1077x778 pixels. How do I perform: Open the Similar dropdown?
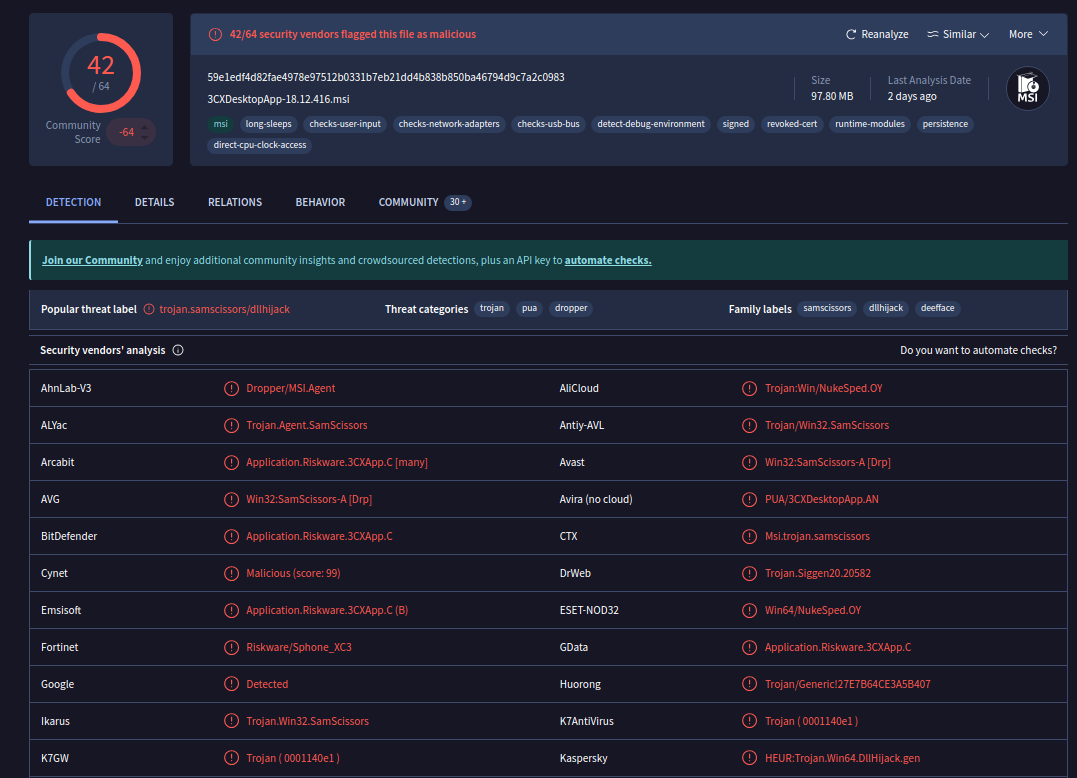958,34
